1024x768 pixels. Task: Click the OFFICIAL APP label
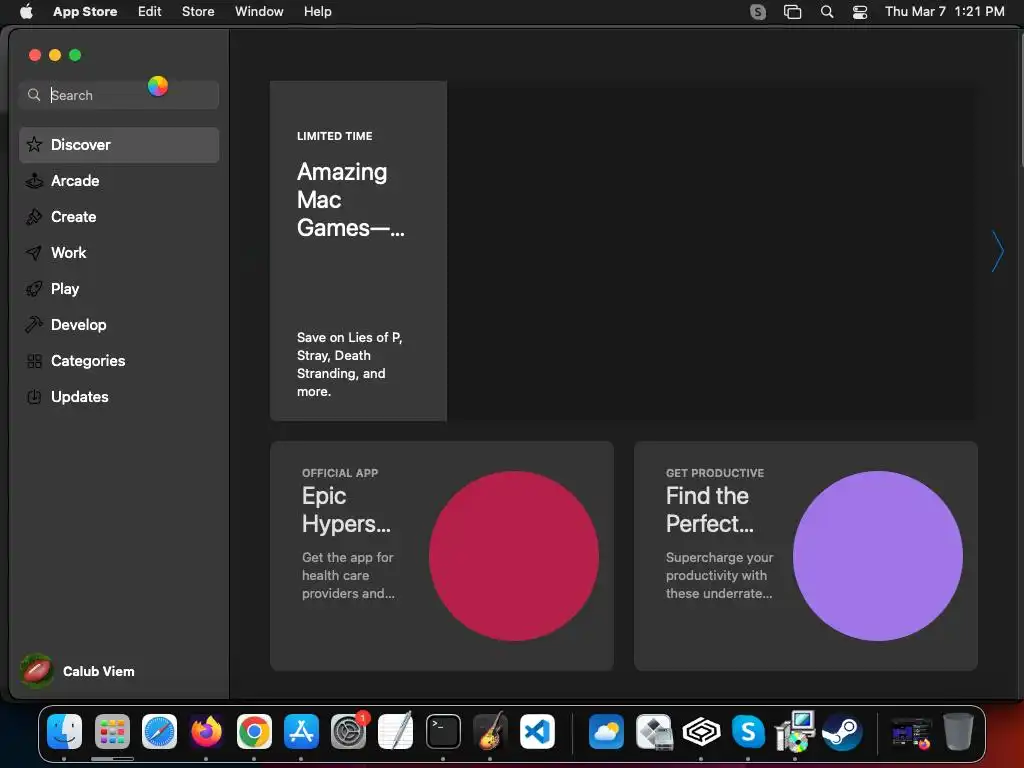[340, 473]
